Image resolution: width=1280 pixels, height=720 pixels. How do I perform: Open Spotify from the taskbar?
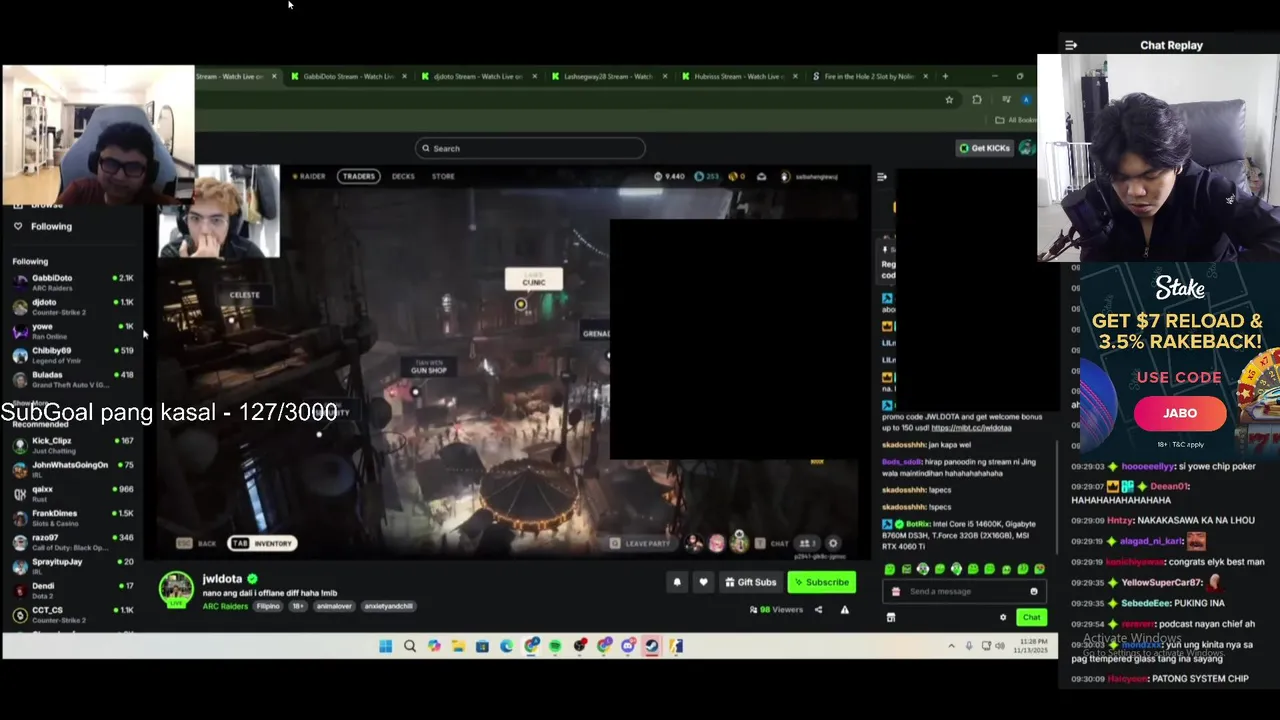555,646
